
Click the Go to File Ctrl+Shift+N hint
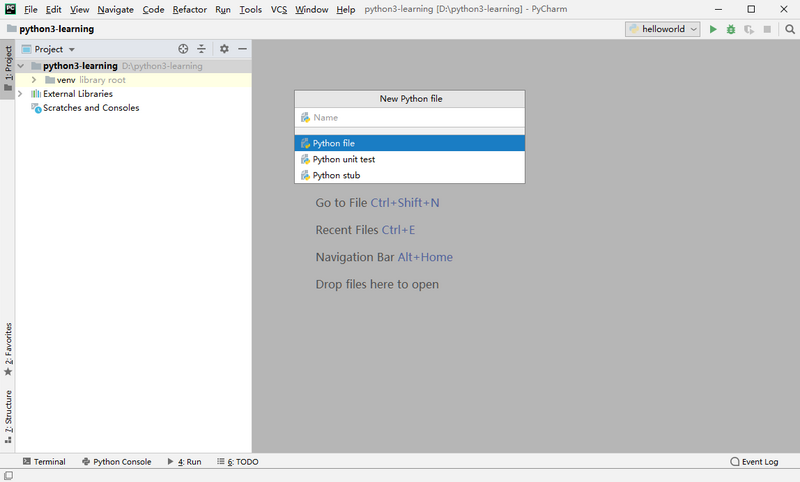pyautogui.click(x=377, y=203)
